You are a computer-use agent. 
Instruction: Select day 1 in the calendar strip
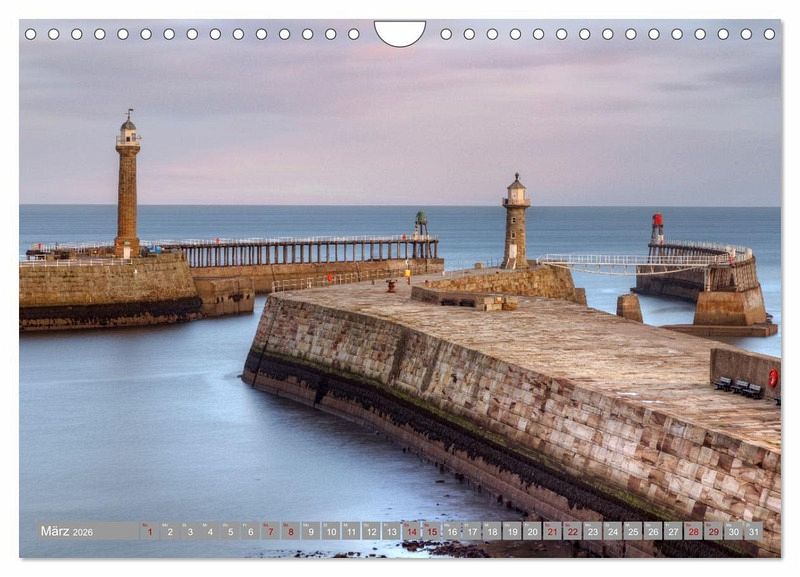point(149,531)
